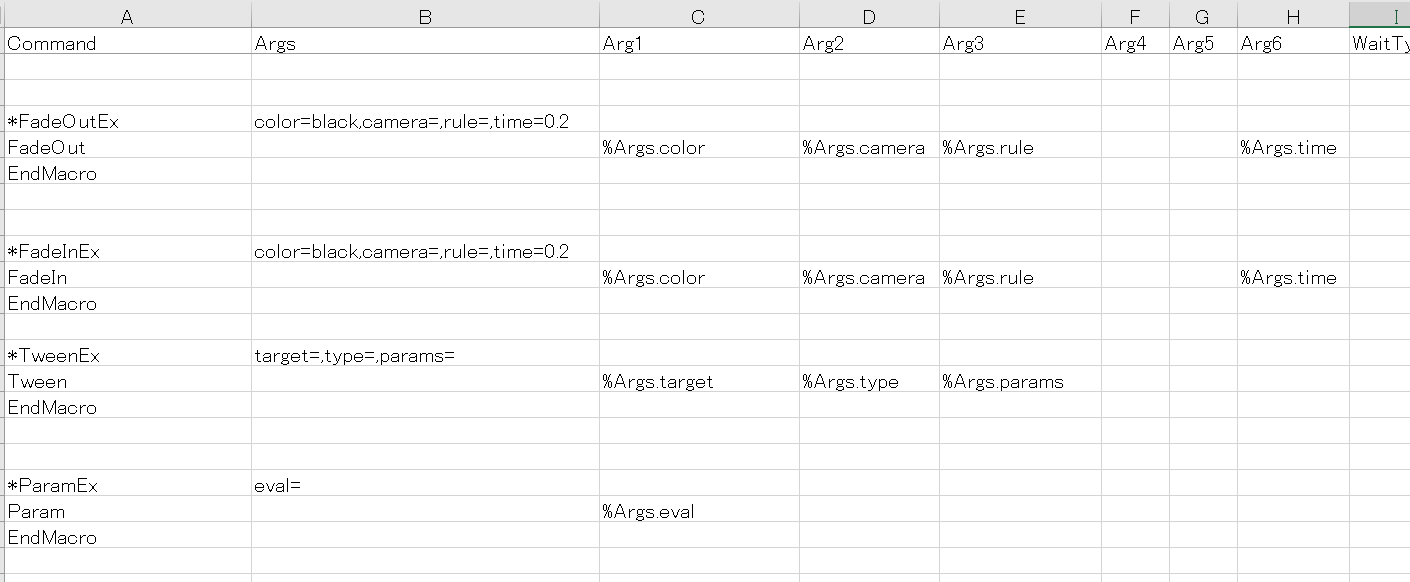Select column A header
The height and width of the screenshot is (582, 1410).
pyautogui.click(x=126, y=16)
